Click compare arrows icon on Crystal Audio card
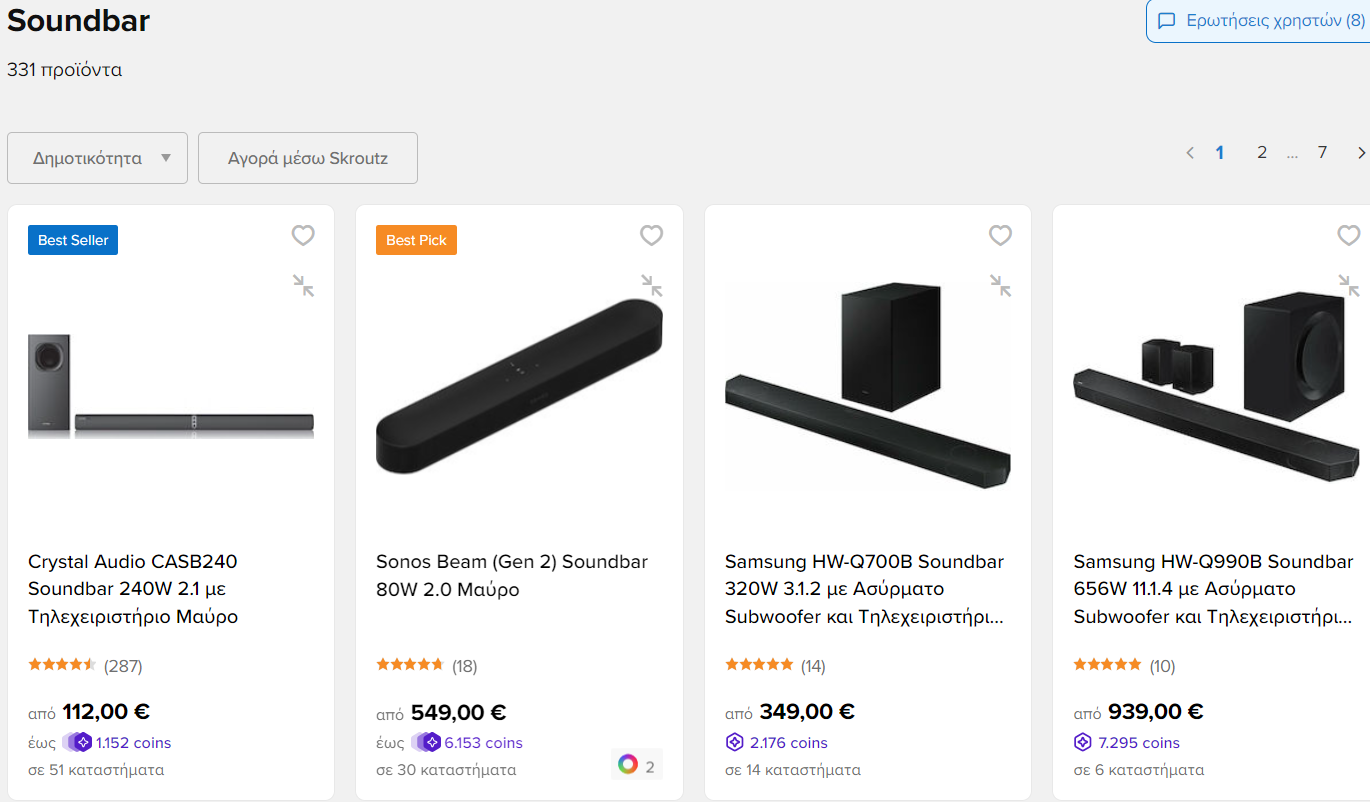Viewport: 1370px width, 802px height. [303, 286]
